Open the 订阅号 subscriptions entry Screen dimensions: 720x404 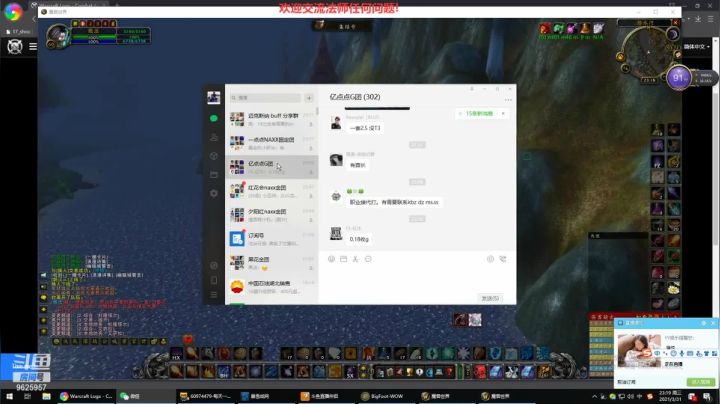271,239
